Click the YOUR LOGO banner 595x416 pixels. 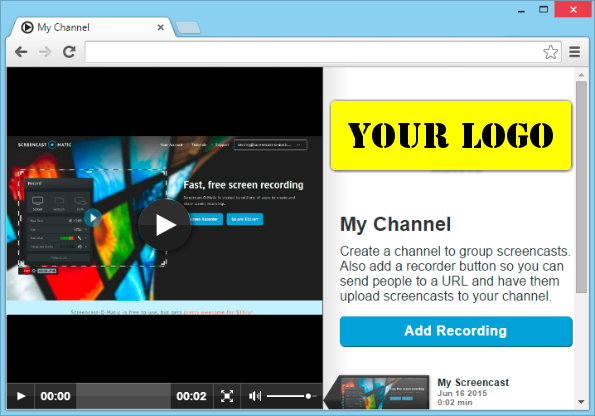[x=451, y=136]
